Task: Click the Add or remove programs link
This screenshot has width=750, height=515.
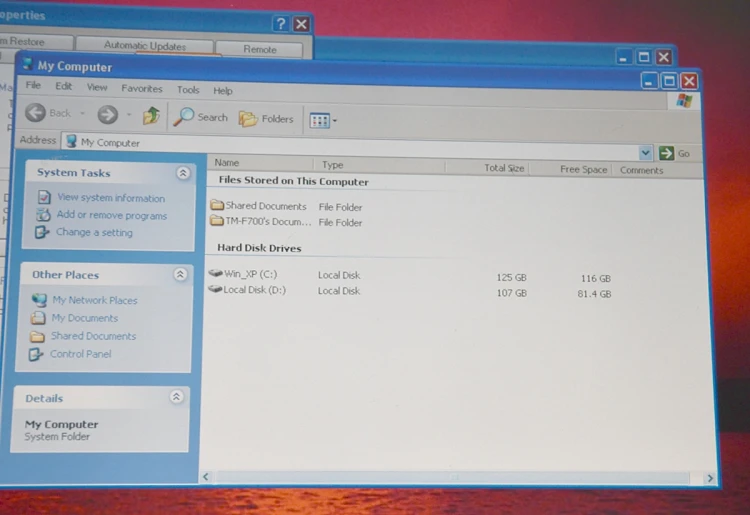Action: [112, 215]
